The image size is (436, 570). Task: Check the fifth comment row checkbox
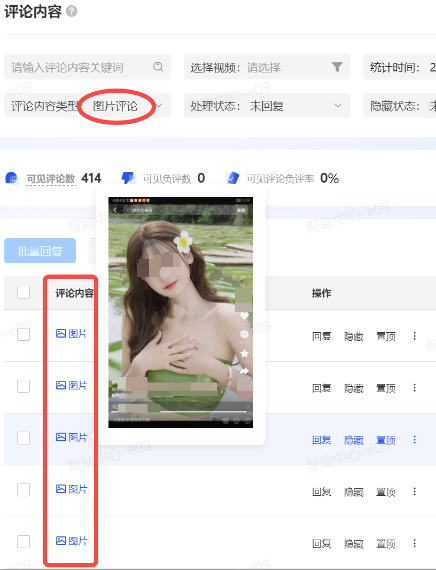[x=24, y=542]
